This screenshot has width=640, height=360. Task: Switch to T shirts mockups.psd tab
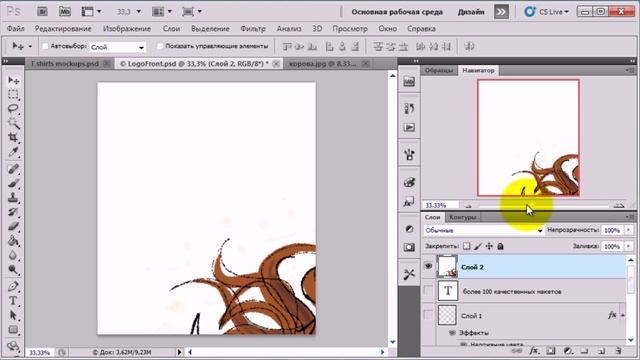click(x=64, y=64)
